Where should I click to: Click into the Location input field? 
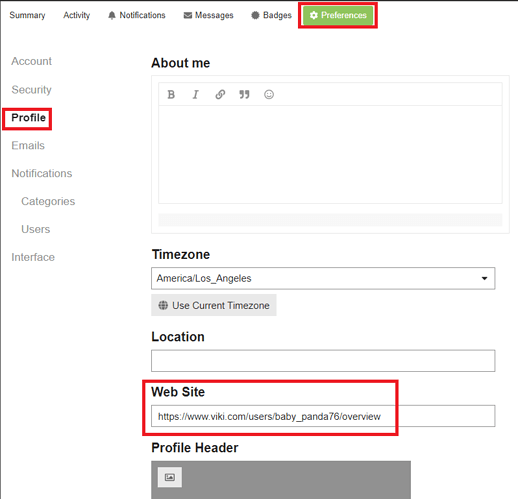[x=323, y=361]
